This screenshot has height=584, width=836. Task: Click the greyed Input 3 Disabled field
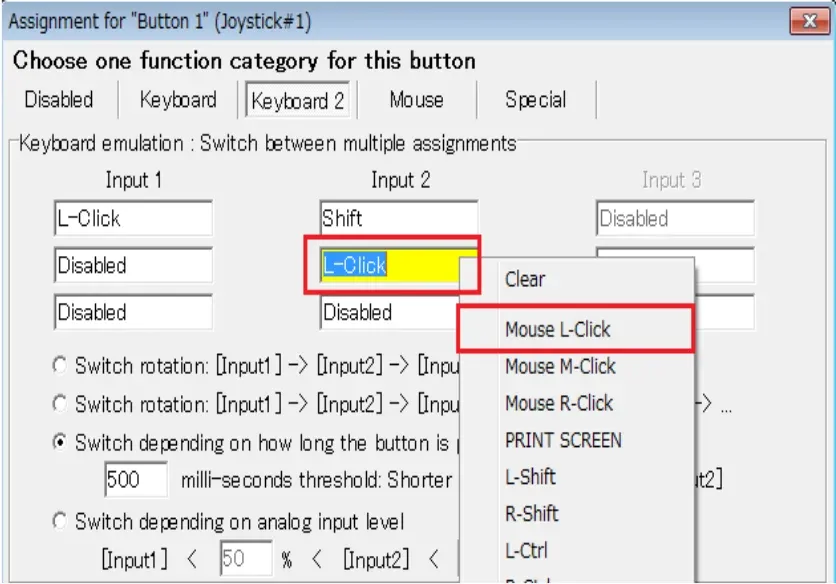click(x=675, y=218)
